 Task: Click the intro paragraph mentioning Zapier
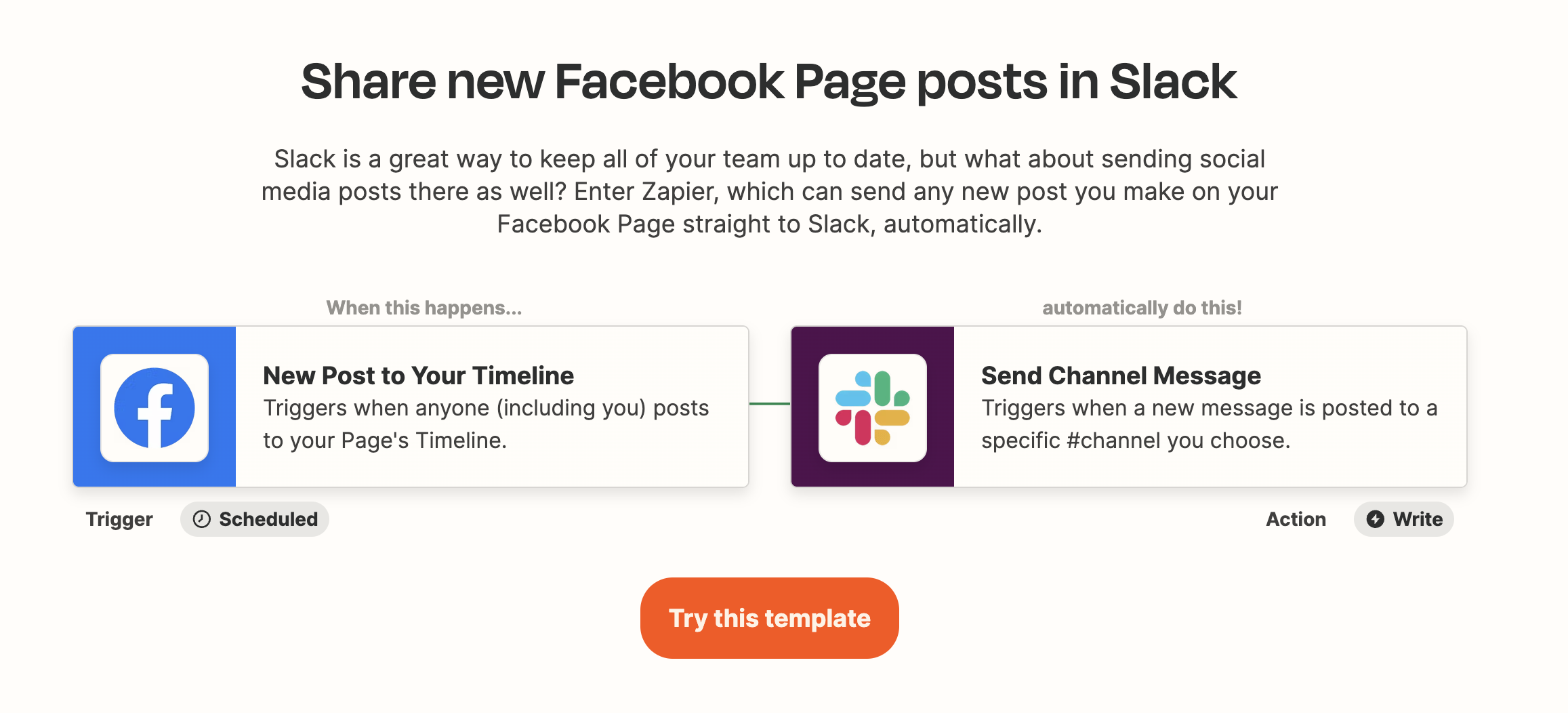[x=769, y=192]
